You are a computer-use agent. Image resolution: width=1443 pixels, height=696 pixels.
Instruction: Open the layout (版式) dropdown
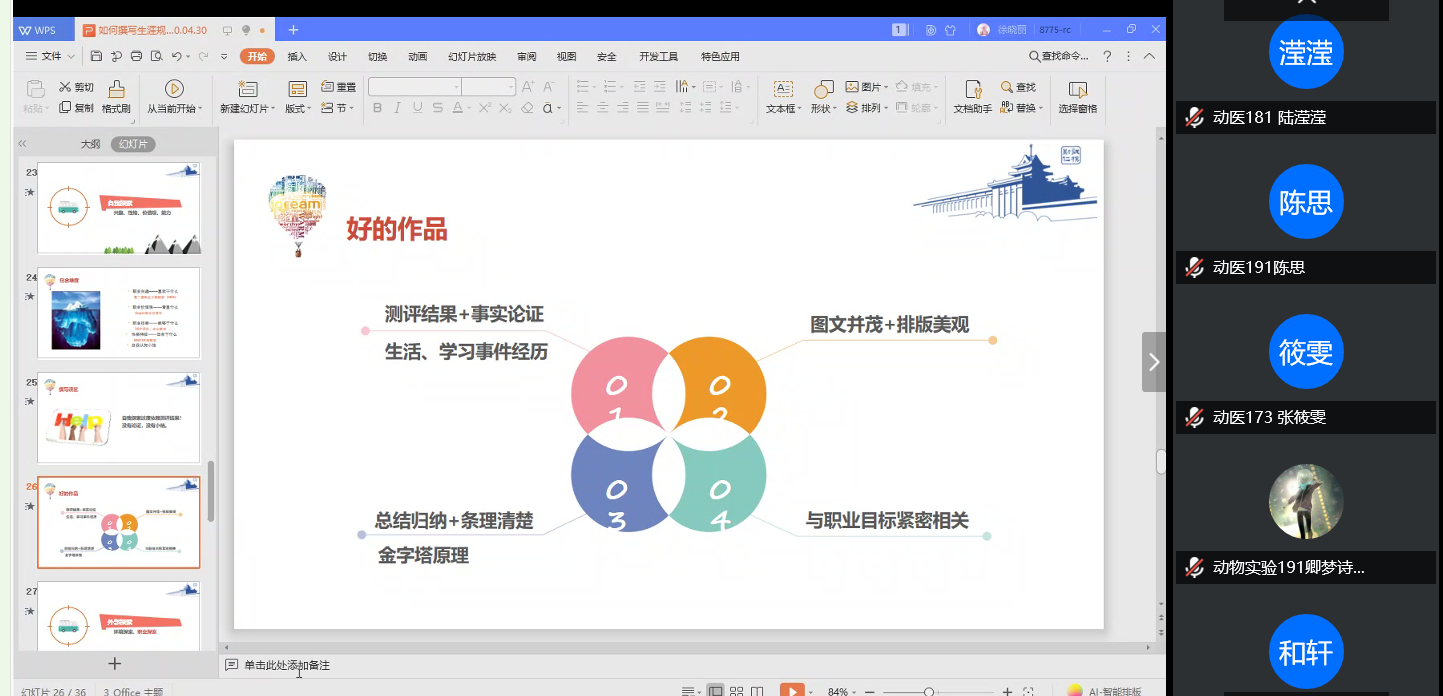(x=298, y=109)
